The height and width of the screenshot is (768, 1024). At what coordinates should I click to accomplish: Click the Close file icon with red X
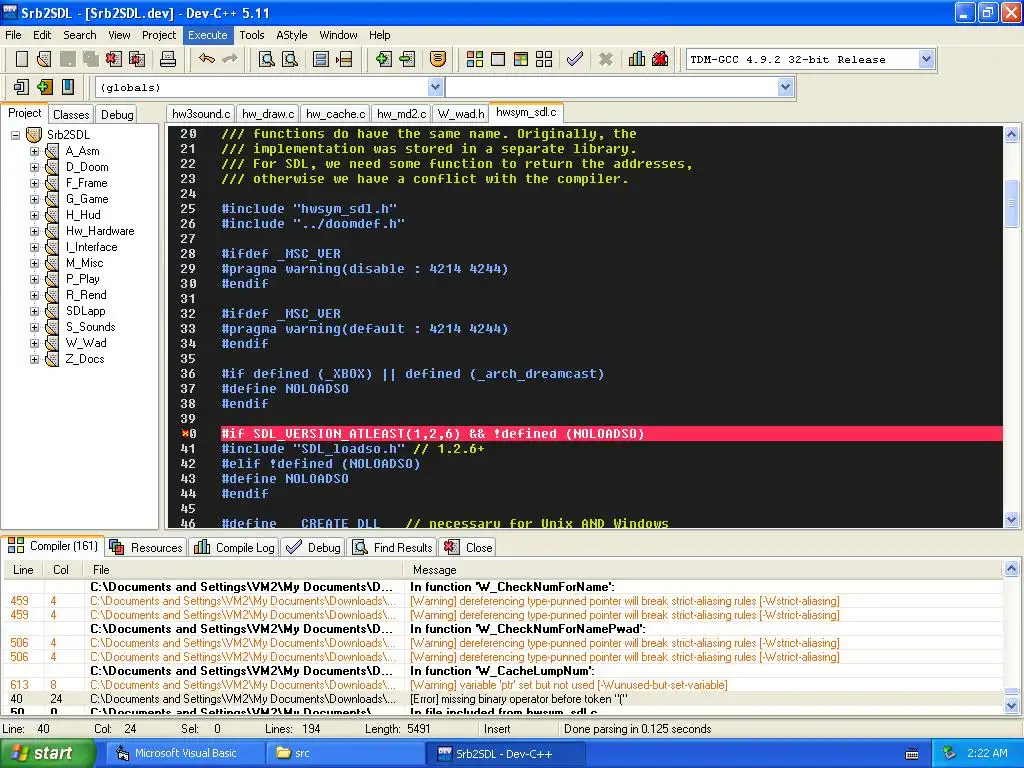coord(114,59)
